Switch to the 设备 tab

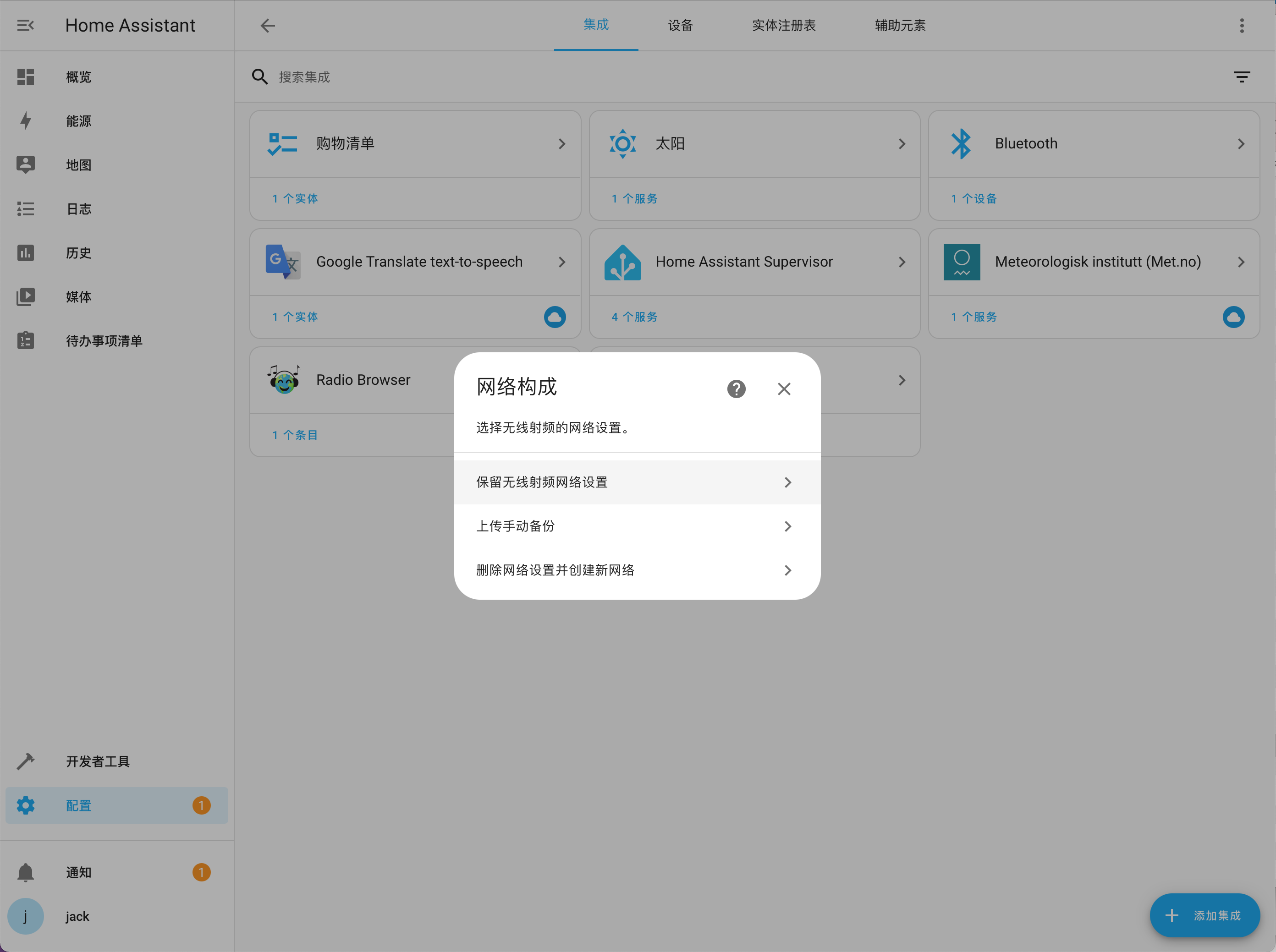(x=680, y=25)
